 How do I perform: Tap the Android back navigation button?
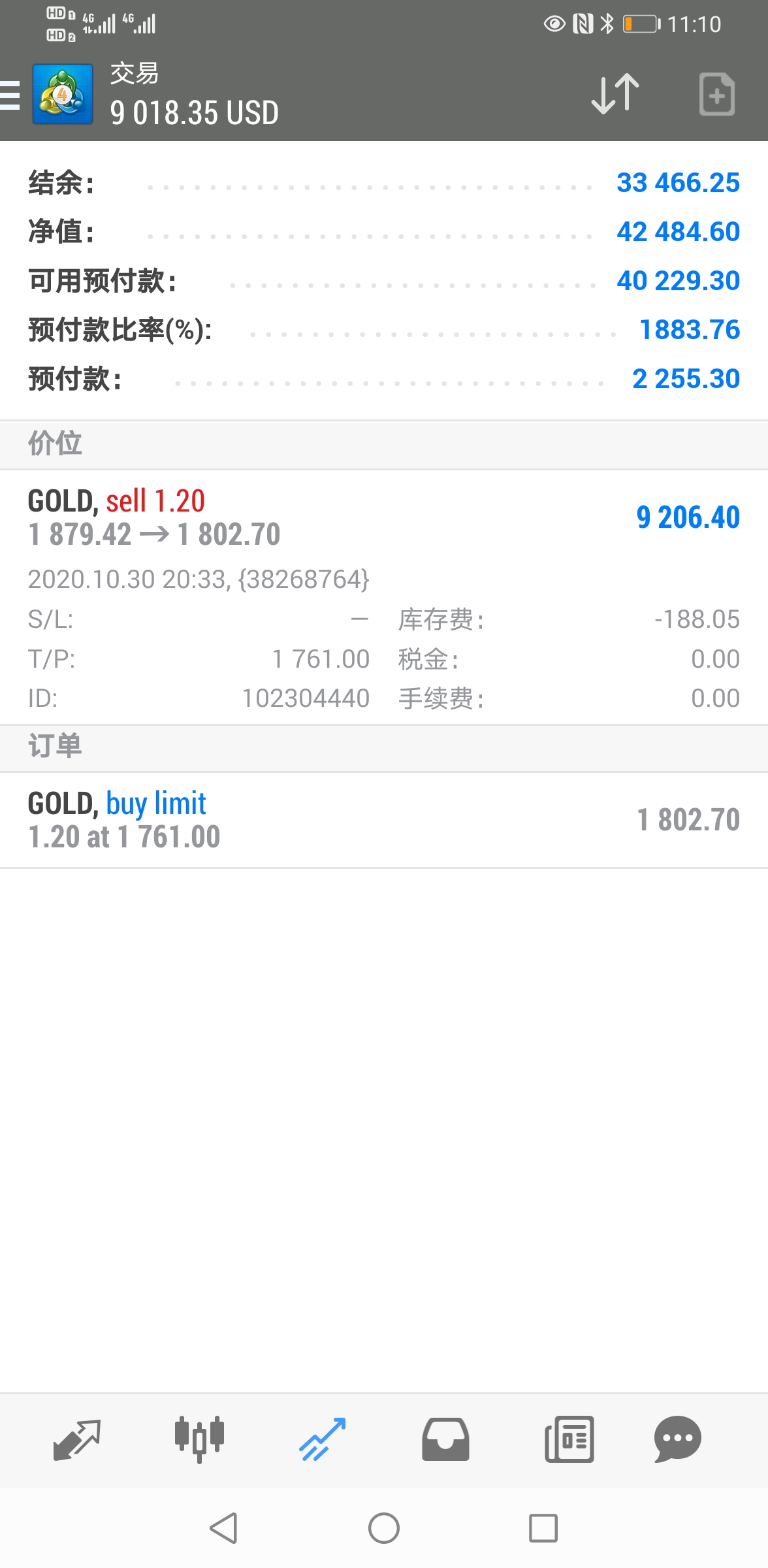pos(223,1528)
